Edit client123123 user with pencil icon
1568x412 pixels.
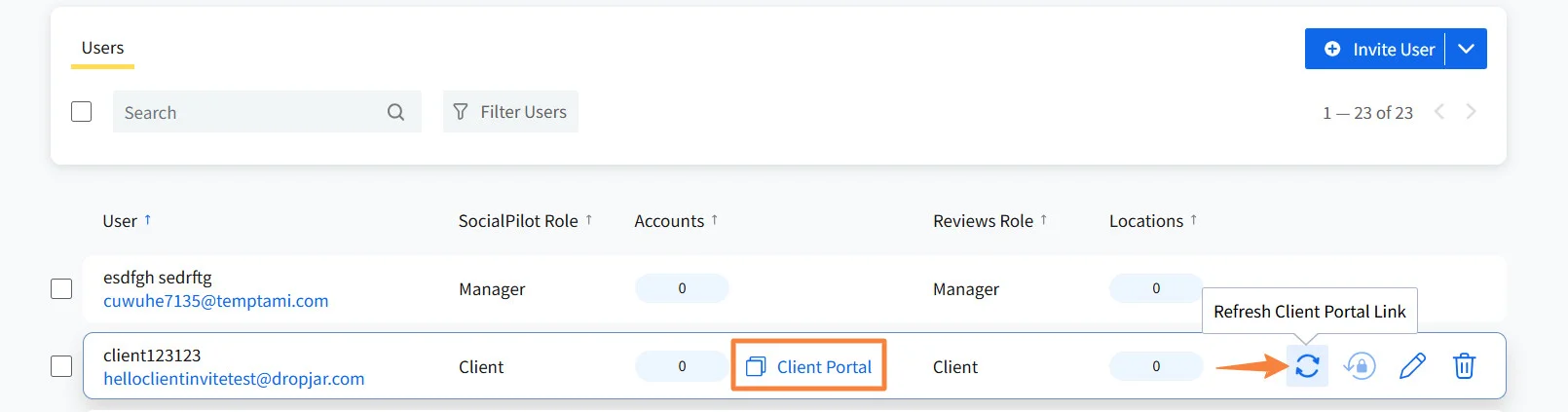[x=1412, y=366]
